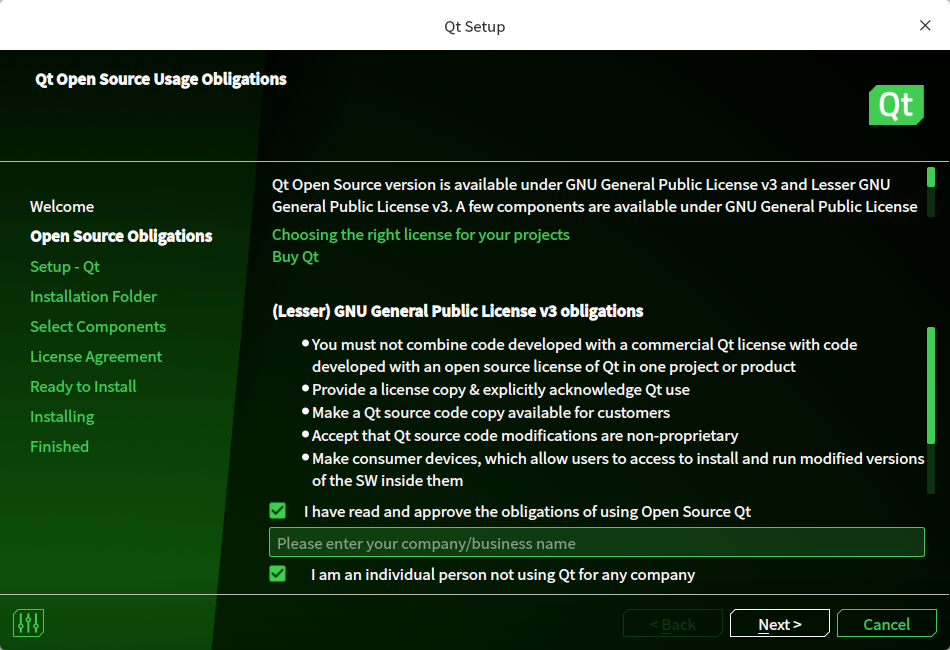
Task: Click the Qt logo in the top right
Action: [896, 104]
